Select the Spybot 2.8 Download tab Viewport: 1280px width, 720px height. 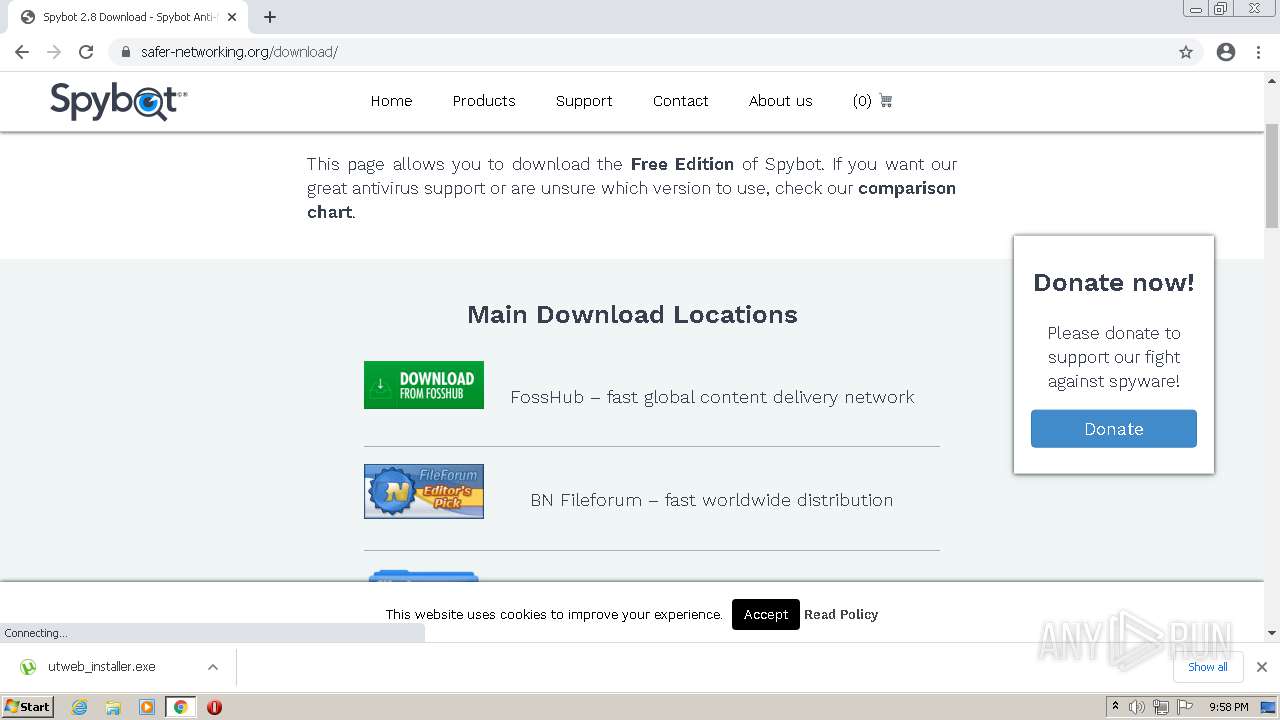coord(128,17)
